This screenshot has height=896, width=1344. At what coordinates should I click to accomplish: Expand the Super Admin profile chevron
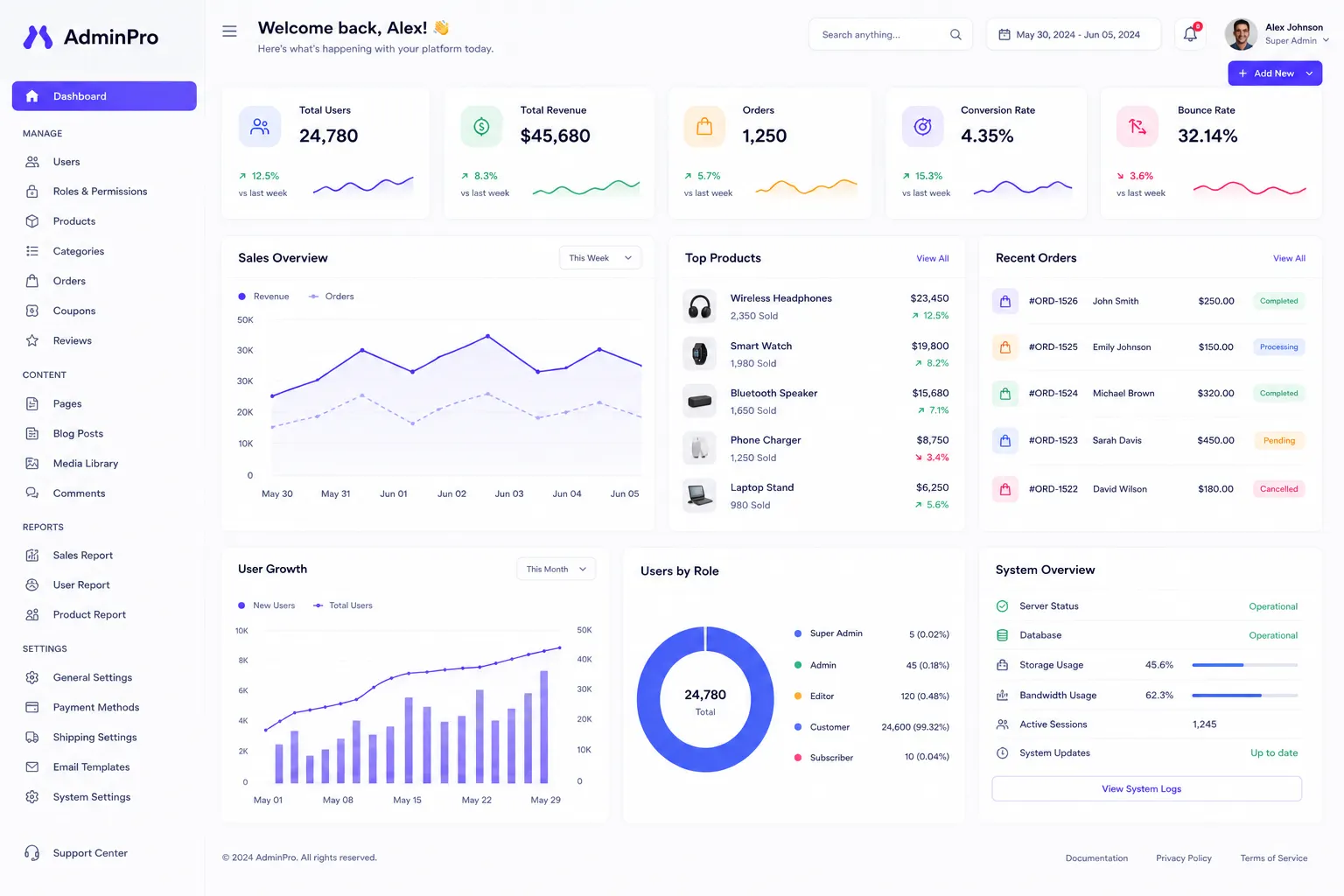pyautogui.click(x=1326, y=40)
